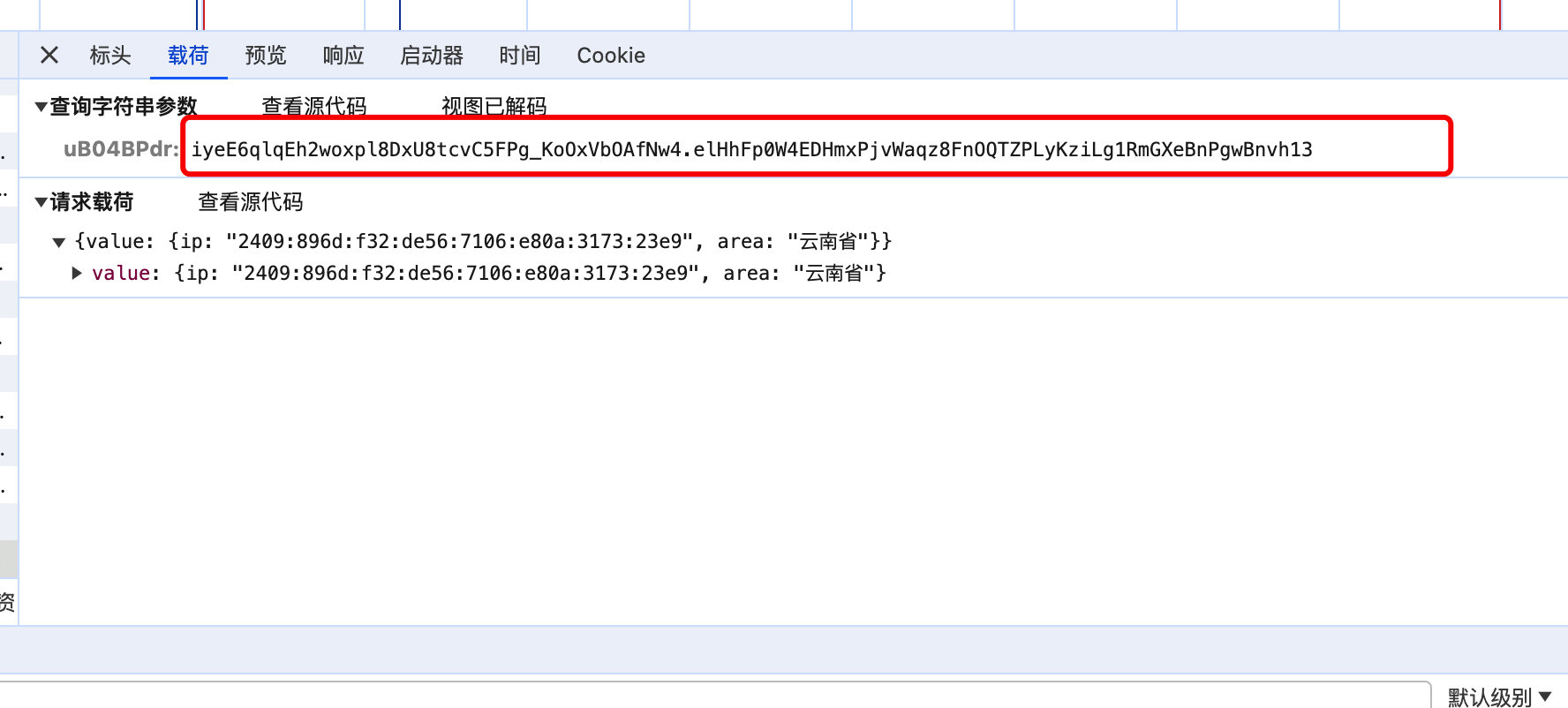
Task: Collapse the root {value: ...} object
Action: (x=59, y=242)
